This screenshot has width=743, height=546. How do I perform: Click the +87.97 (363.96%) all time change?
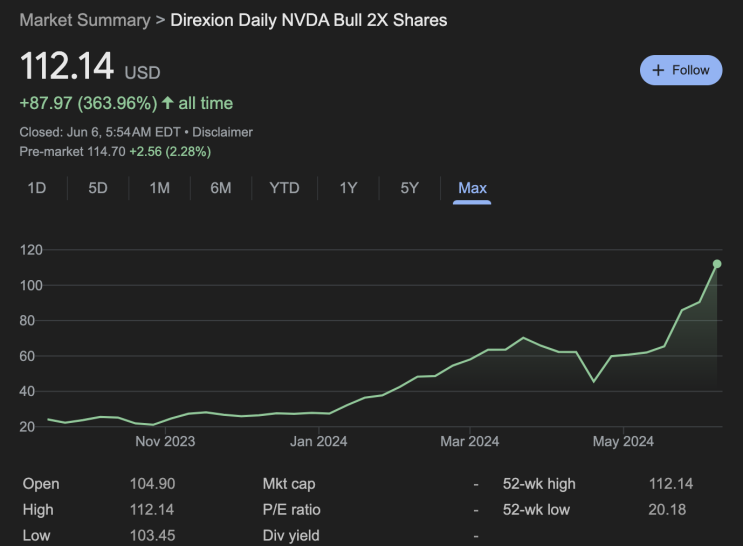click(x=126, y=103)
